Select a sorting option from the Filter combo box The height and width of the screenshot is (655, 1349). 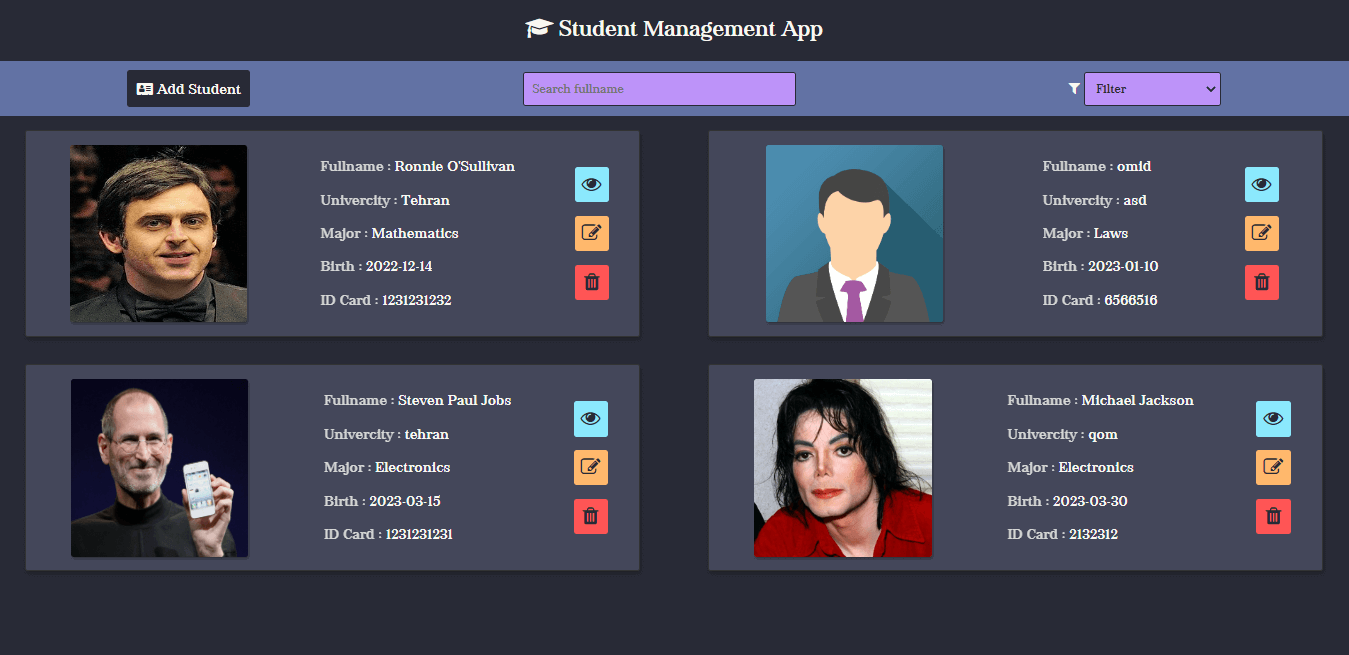click(x=1152, y=88)
